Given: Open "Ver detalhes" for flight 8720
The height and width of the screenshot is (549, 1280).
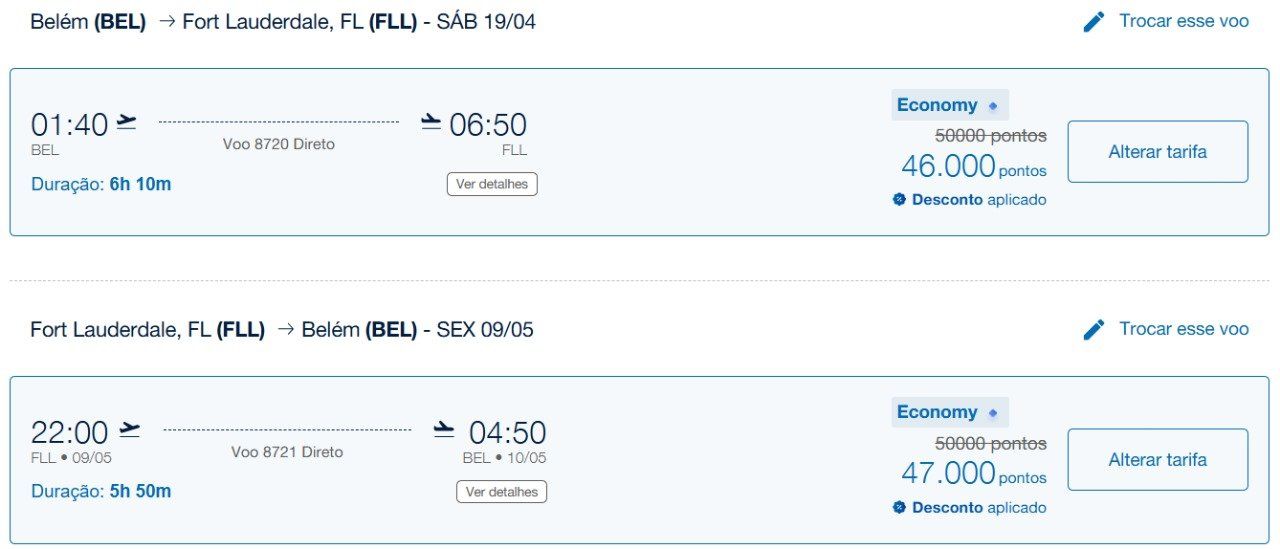Looking at the screenshot, I should (492, 184).
